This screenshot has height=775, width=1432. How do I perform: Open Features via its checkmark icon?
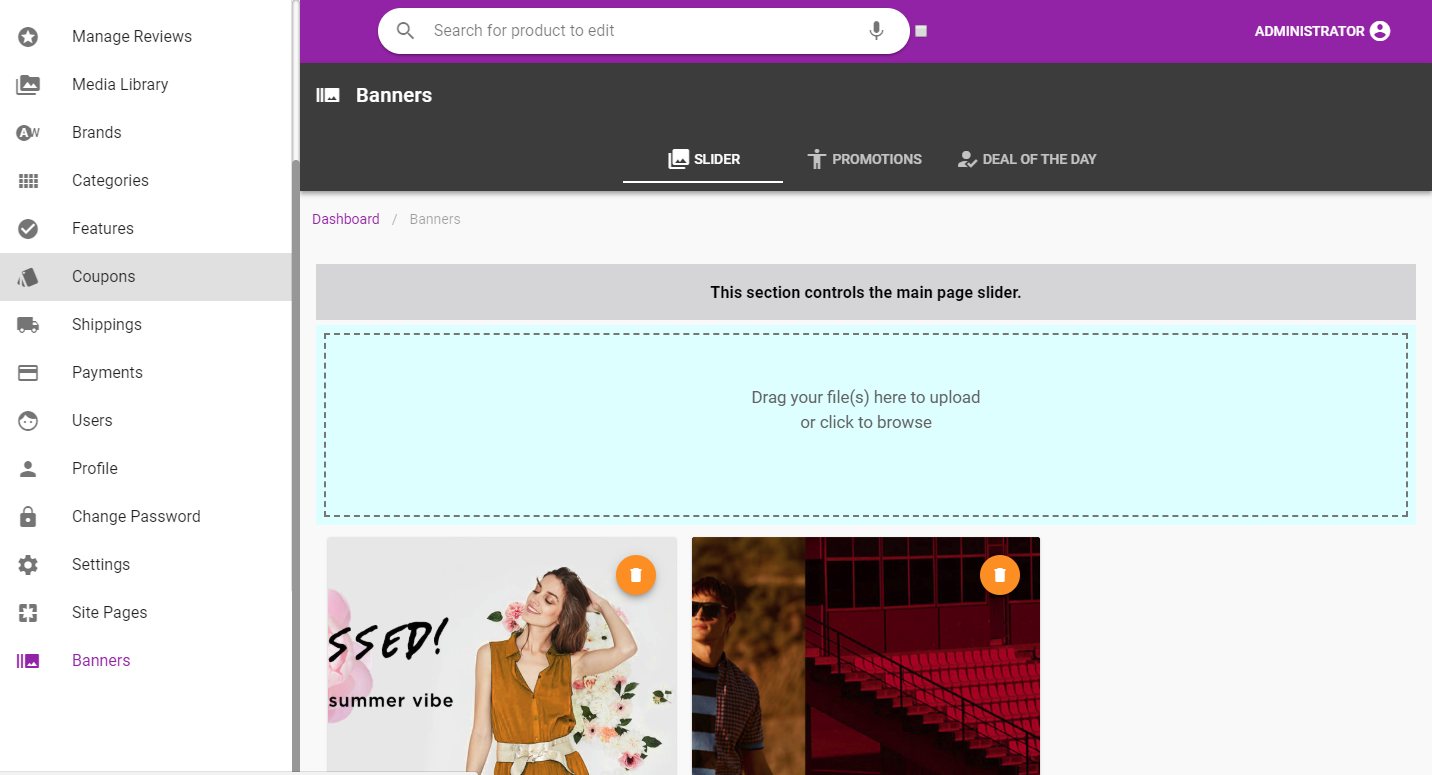[x=28, y=228]
